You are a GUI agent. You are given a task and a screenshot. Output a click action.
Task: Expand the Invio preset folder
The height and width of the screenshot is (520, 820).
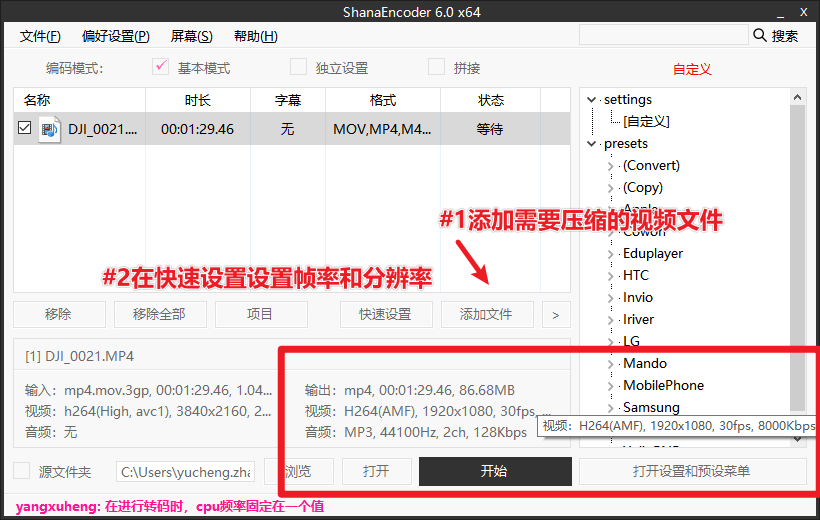610,298
